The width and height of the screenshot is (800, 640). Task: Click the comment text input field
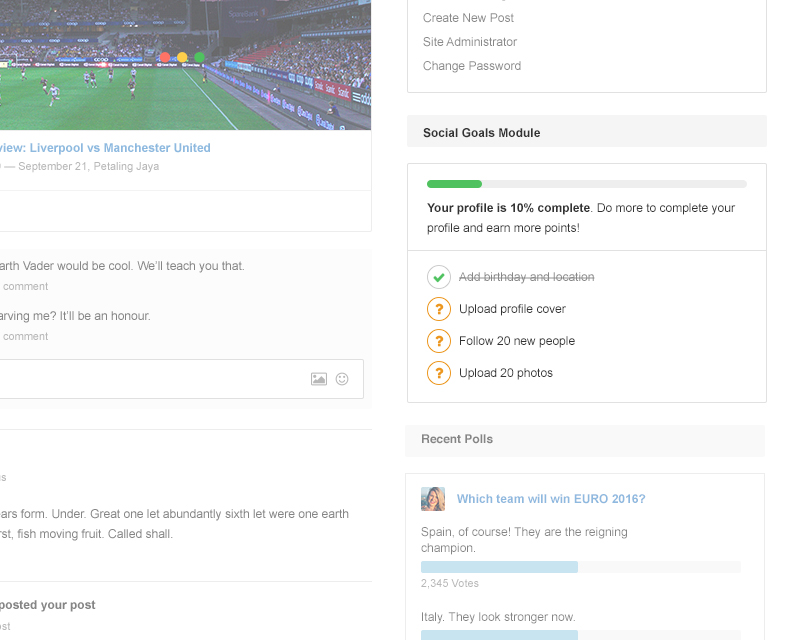(150, 379)
